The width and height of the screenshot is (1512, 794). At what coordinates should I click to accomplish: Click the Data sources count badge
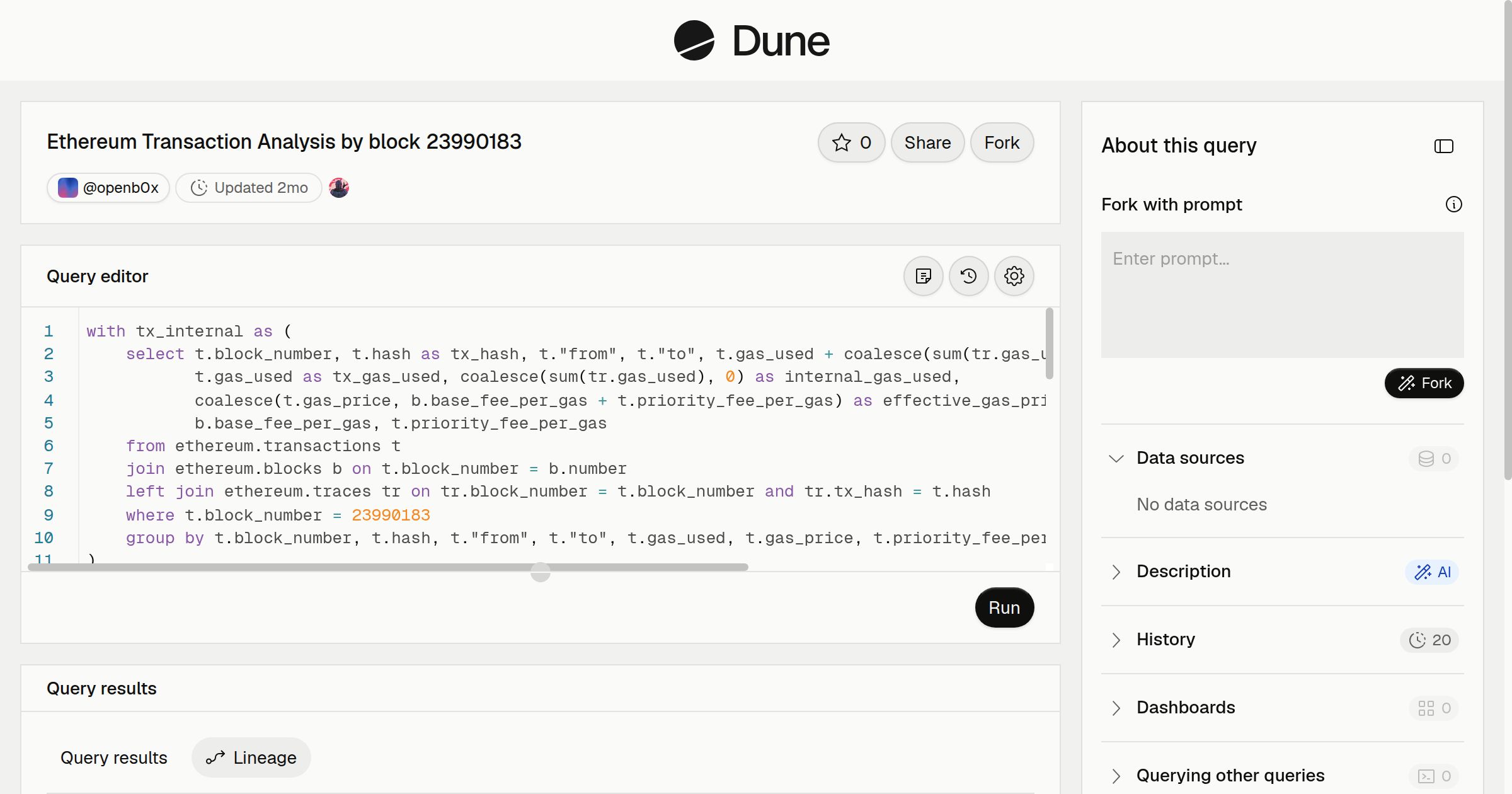(x=1434, y=458)
